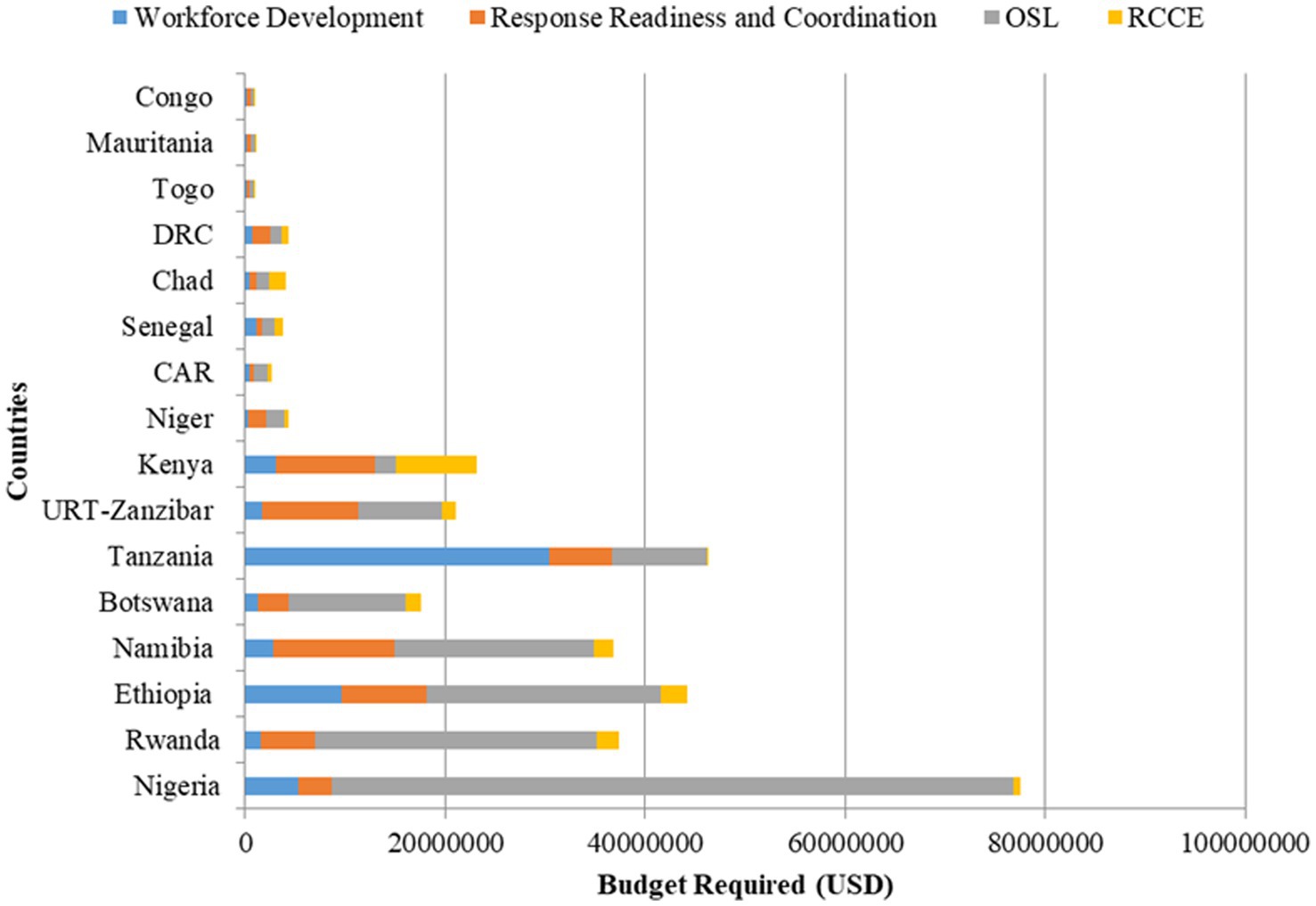Click Tanzania's gray OSL bar segment
Image resolution: width=1316 pixels, height=906 pixels.
[x=659, y=556]
